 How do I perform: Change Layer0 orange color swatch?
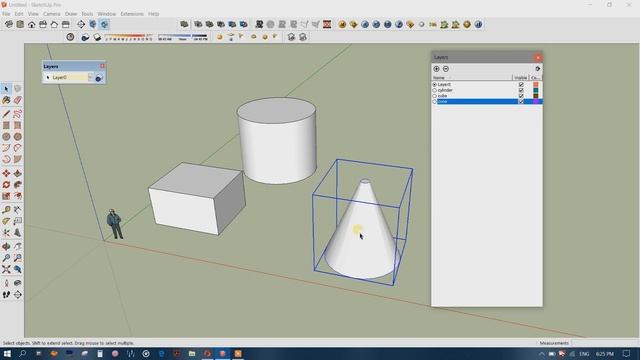pos(536,84)
